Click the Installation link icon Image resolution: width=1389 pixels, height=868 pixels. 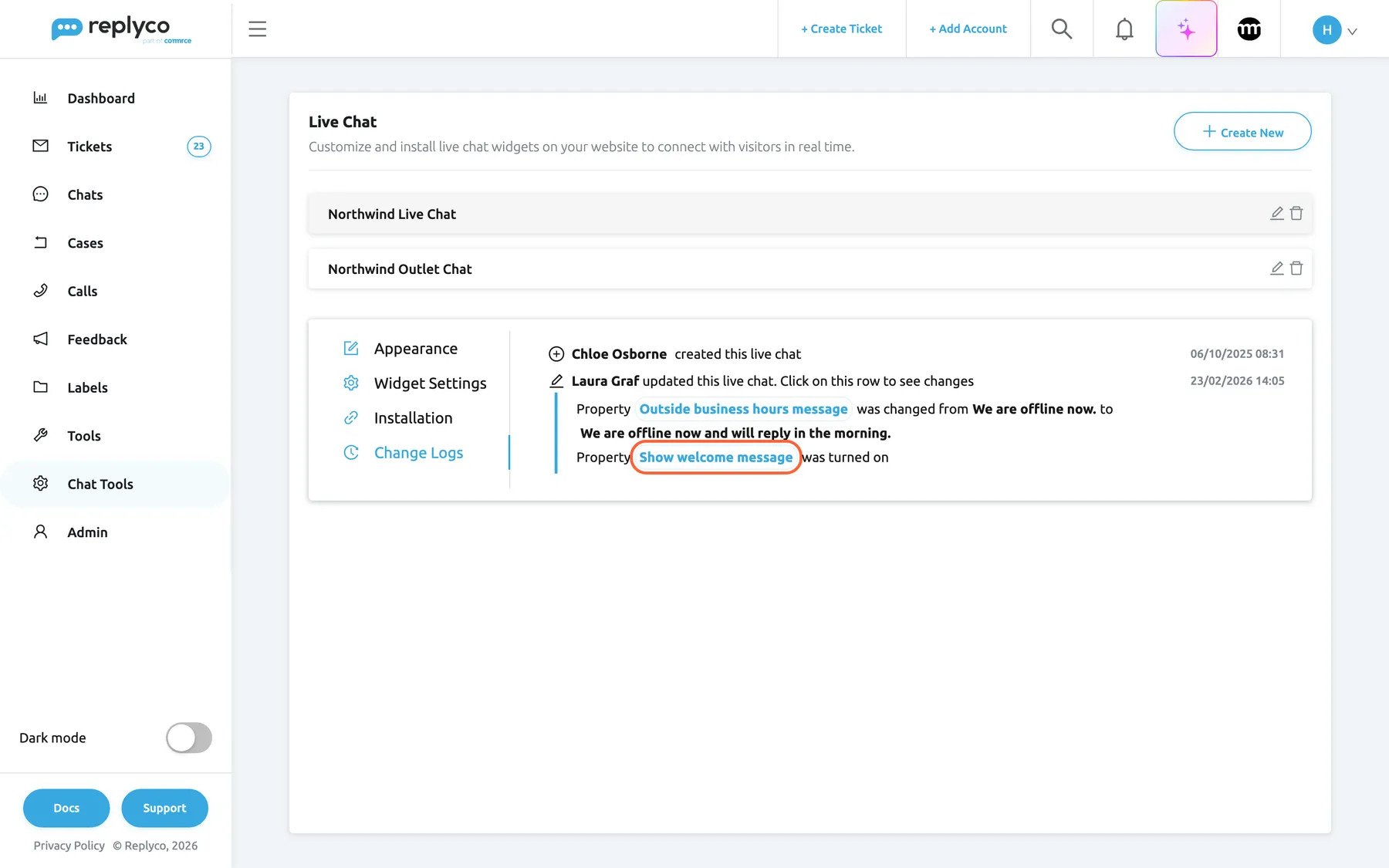coord(351,417)
